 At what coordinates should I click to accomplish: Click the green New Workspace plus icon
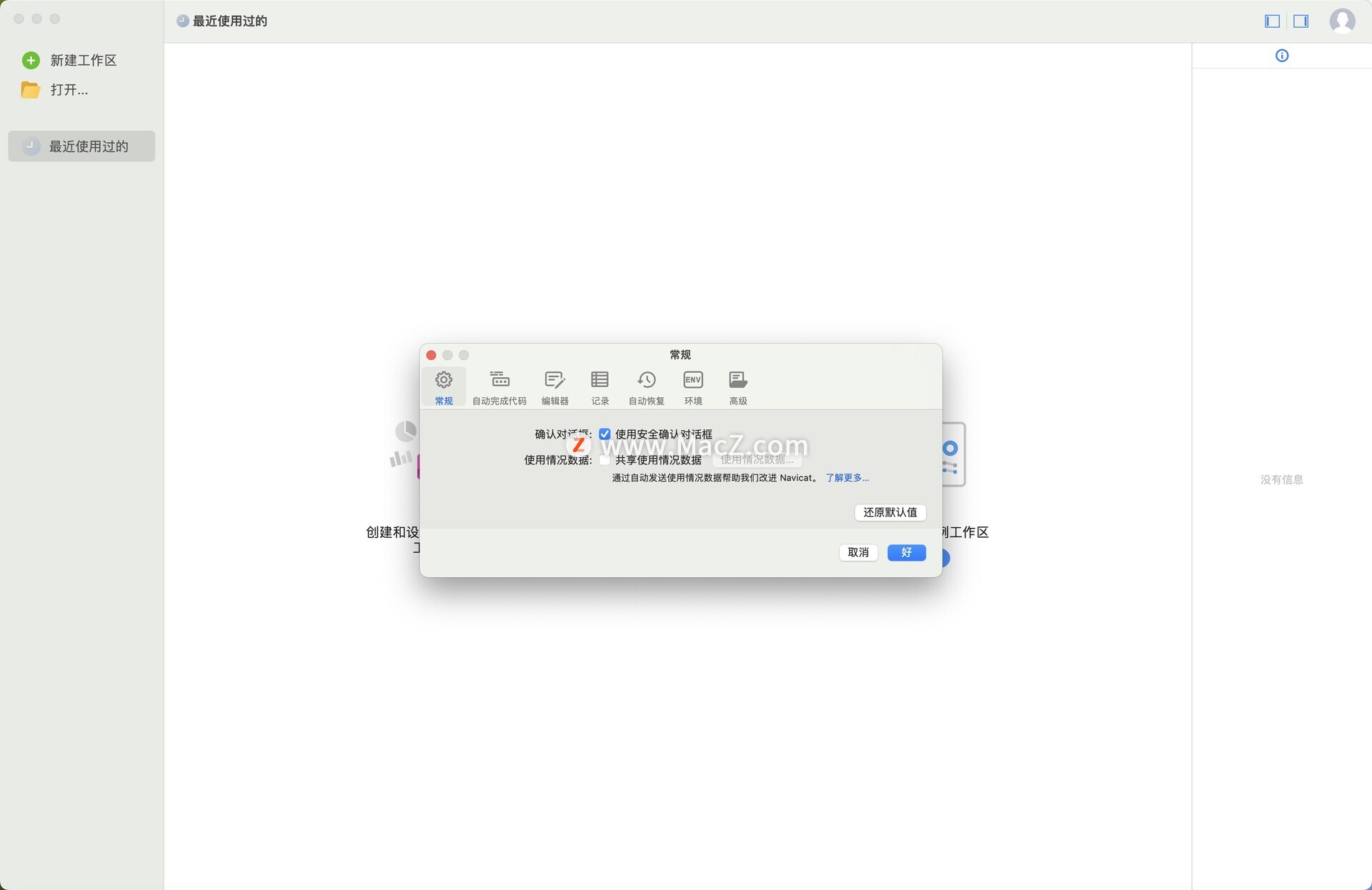click(31, 61)
